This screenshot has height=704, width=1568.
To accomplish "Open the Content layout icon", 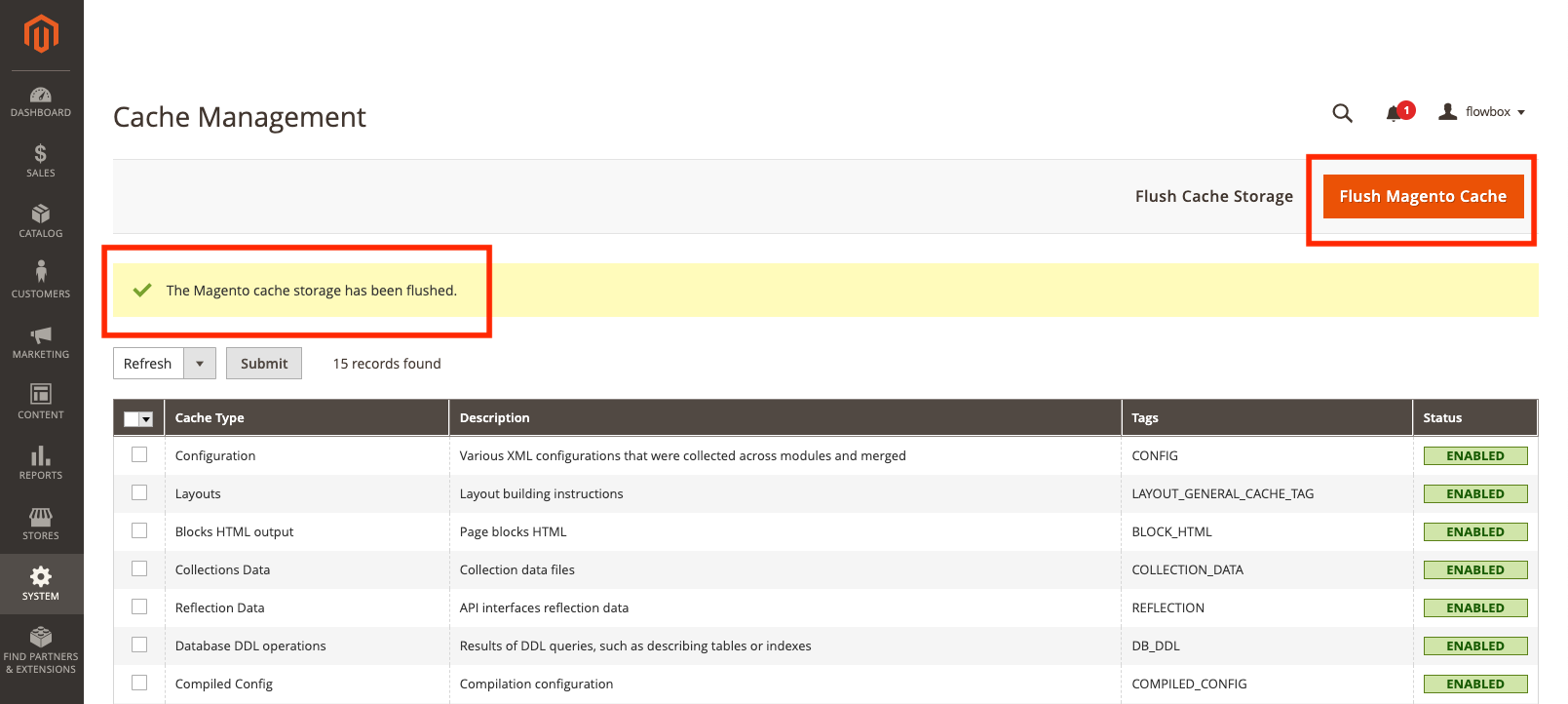I will click(x=41, y=394).
